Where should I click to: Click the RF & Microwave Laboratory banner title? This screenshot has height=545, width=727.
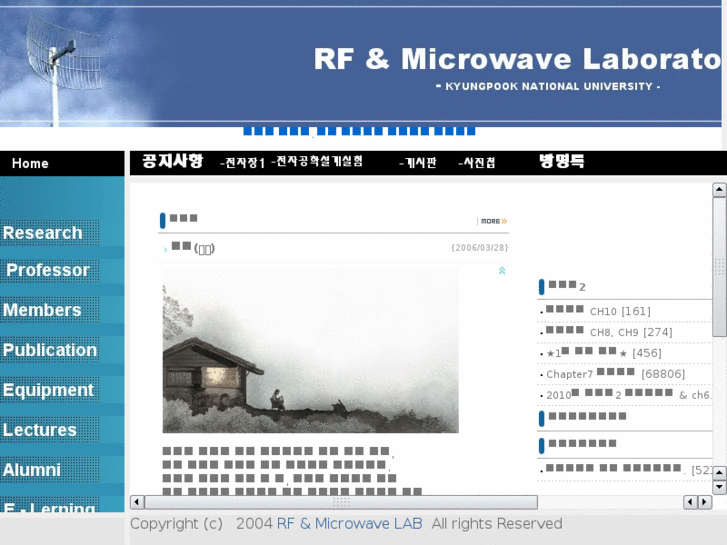517,59
